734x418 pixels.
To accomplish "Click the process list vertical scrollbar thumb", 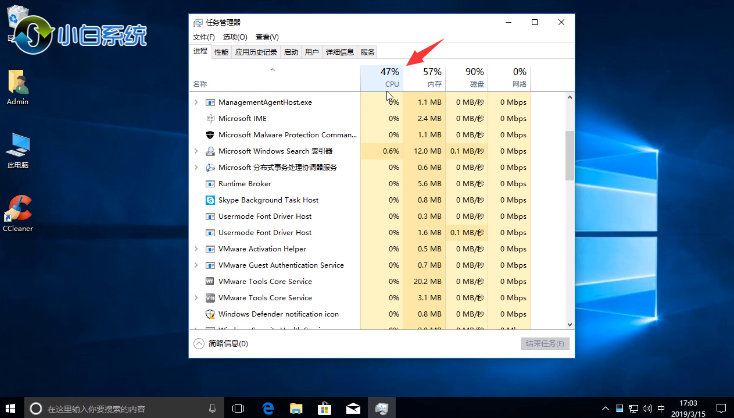I will point(570,155).
